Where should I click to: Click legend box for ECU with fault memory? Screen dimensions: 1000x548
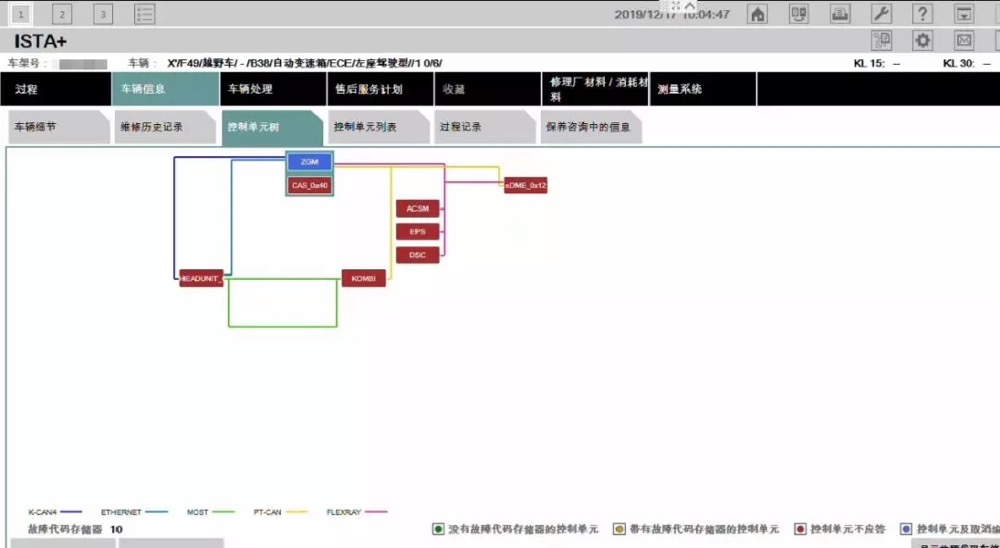click(620, 529)
